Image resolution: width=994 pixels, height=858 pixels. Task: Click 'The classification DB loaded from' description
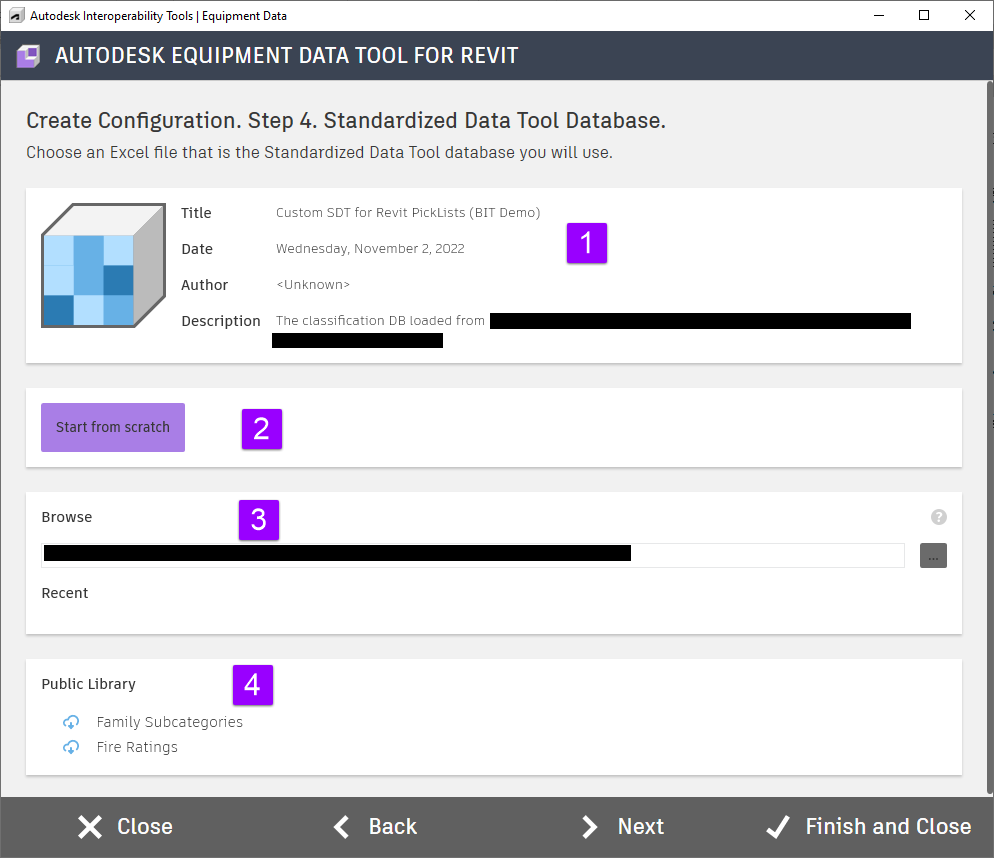tap(380, 321)
